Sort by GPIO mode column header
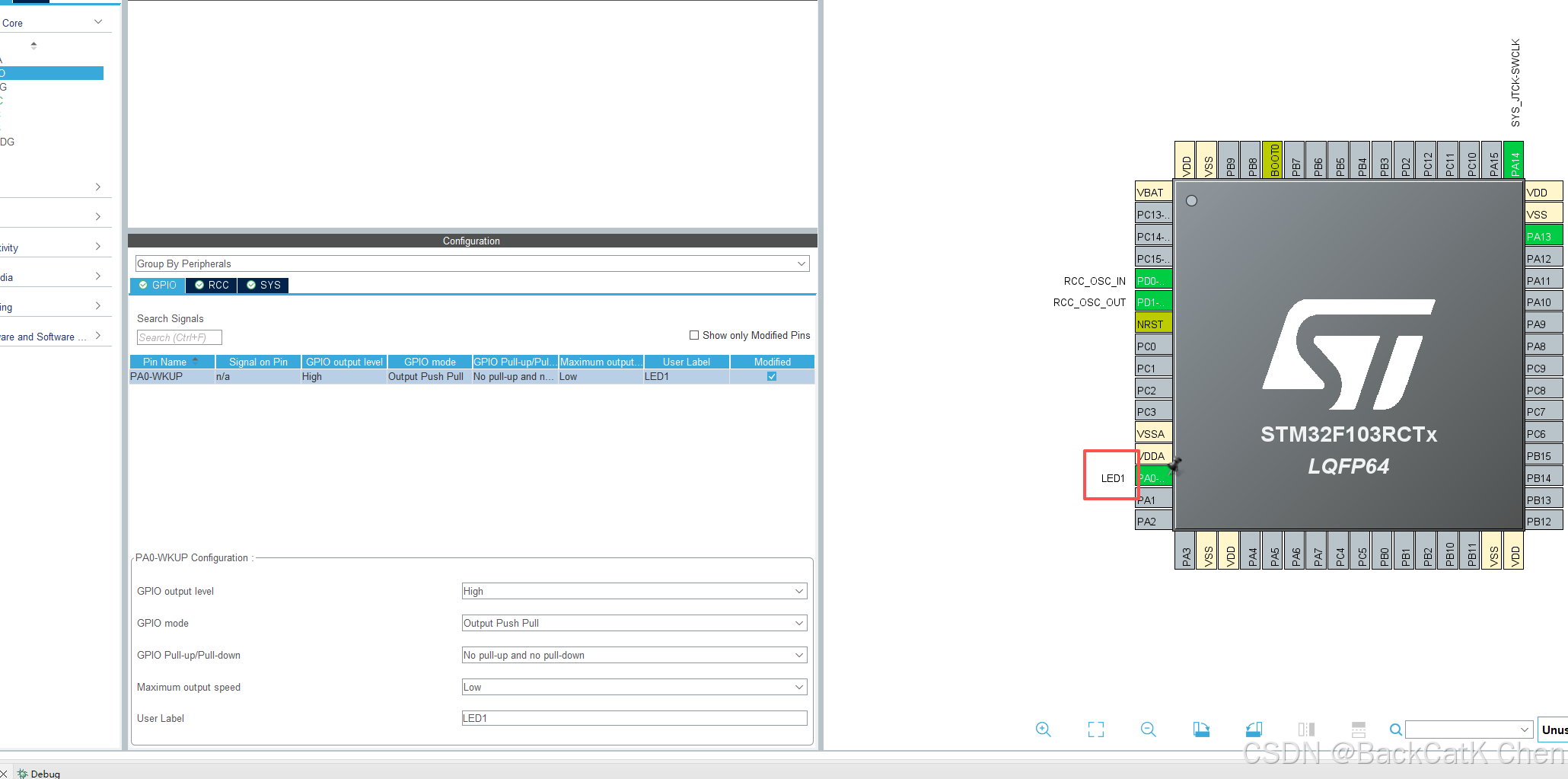The height and width of the screenshot is (779, 1568). click(x=430, y=362)
